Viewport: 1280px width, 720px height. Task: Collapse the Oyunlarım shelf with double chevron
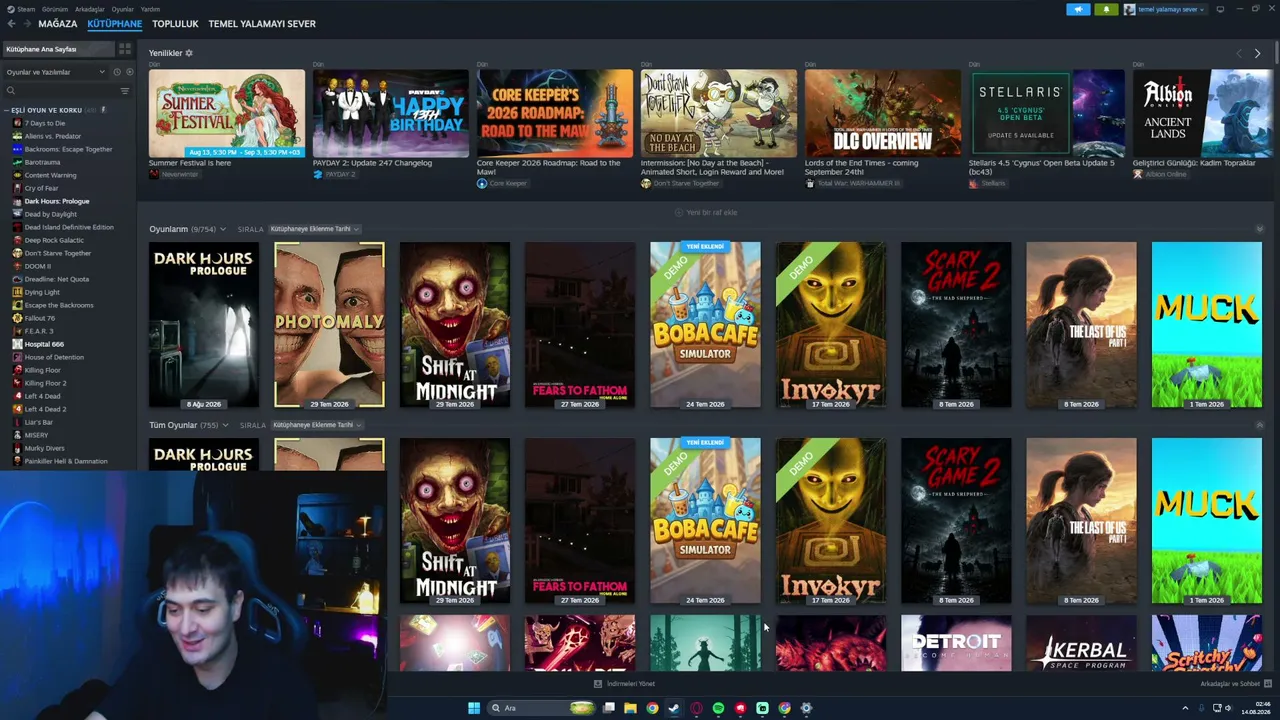click(1259, 229)
